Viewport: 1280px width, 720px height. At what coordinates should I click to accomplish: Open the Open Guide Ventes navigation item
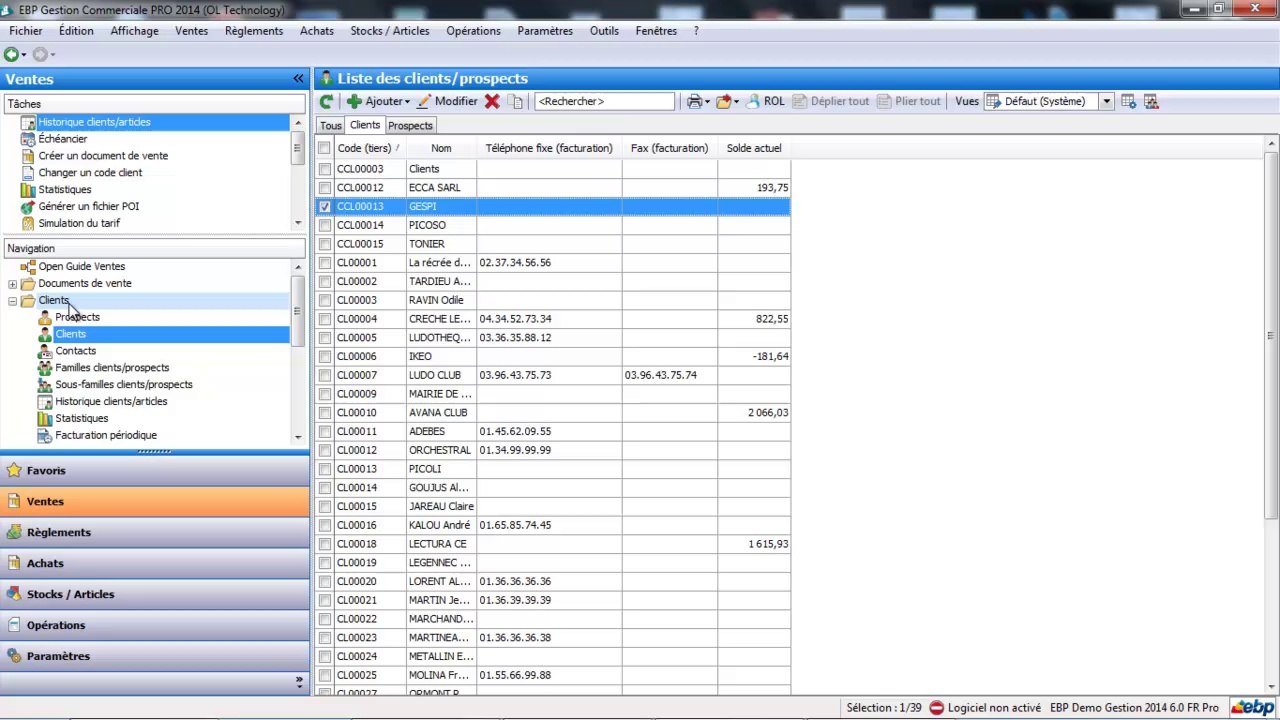tap(82, 267)
